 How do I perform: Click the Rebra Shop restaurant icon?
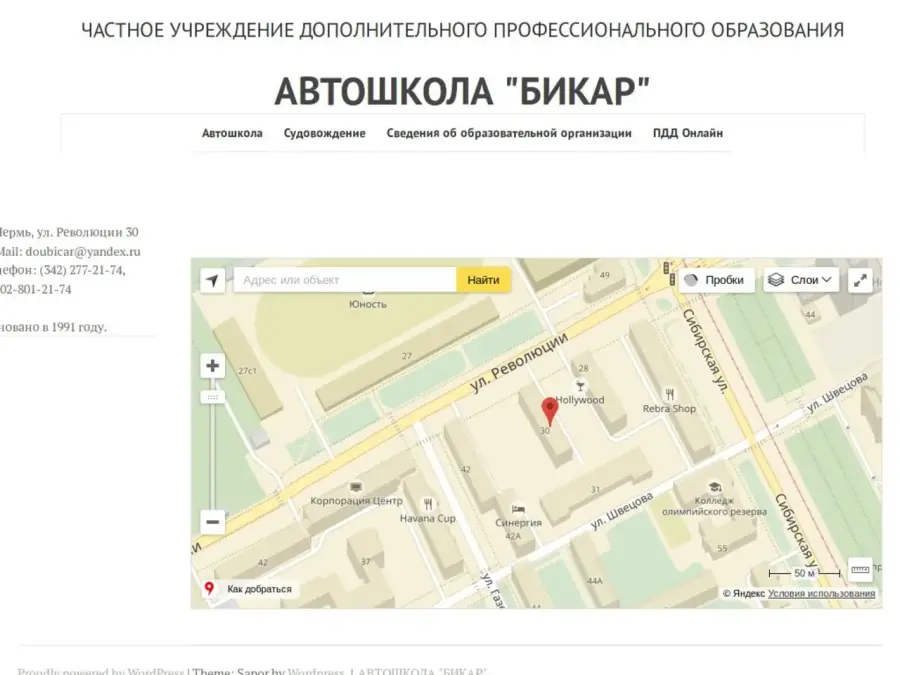670,394
